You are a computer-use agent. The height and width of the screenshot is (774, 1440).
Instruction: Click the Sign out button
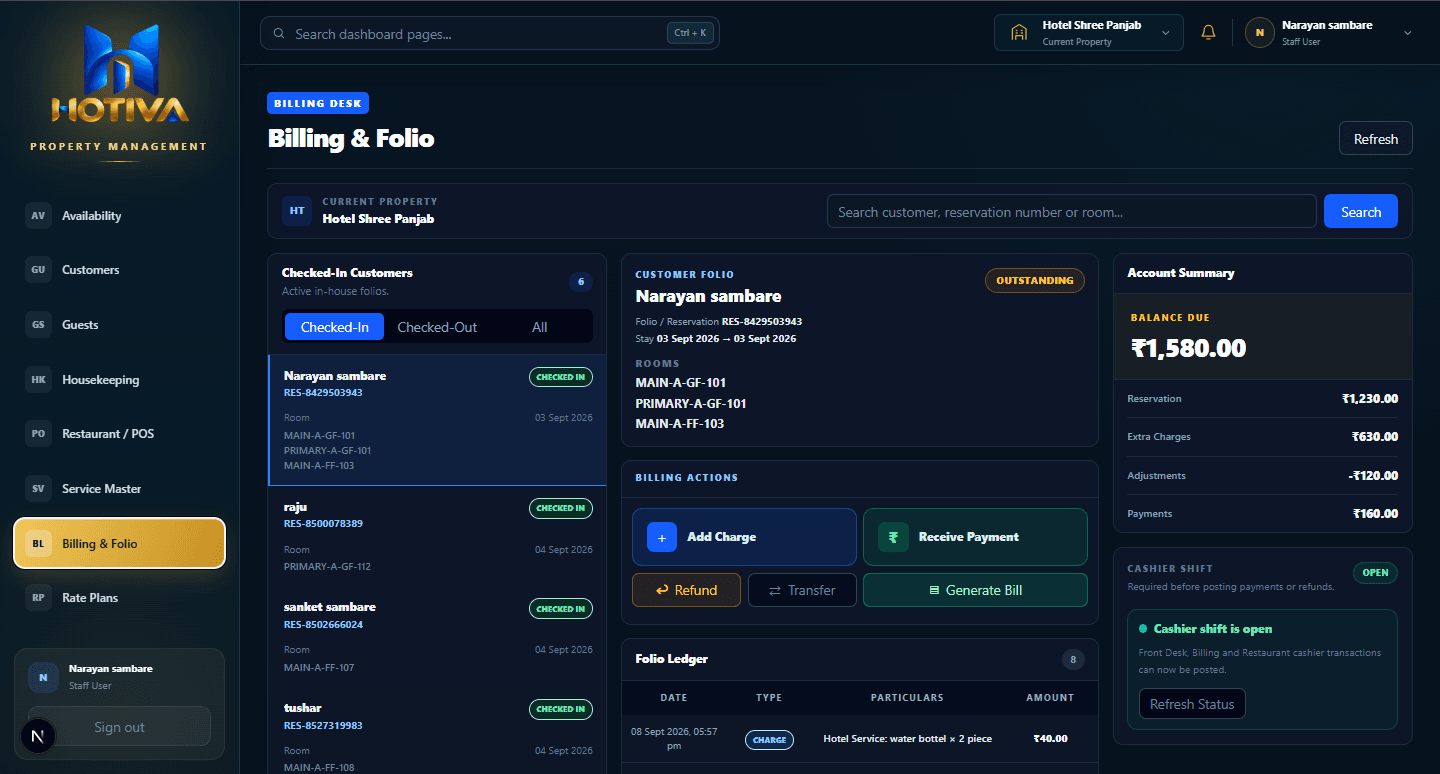[x=120, y=727]
